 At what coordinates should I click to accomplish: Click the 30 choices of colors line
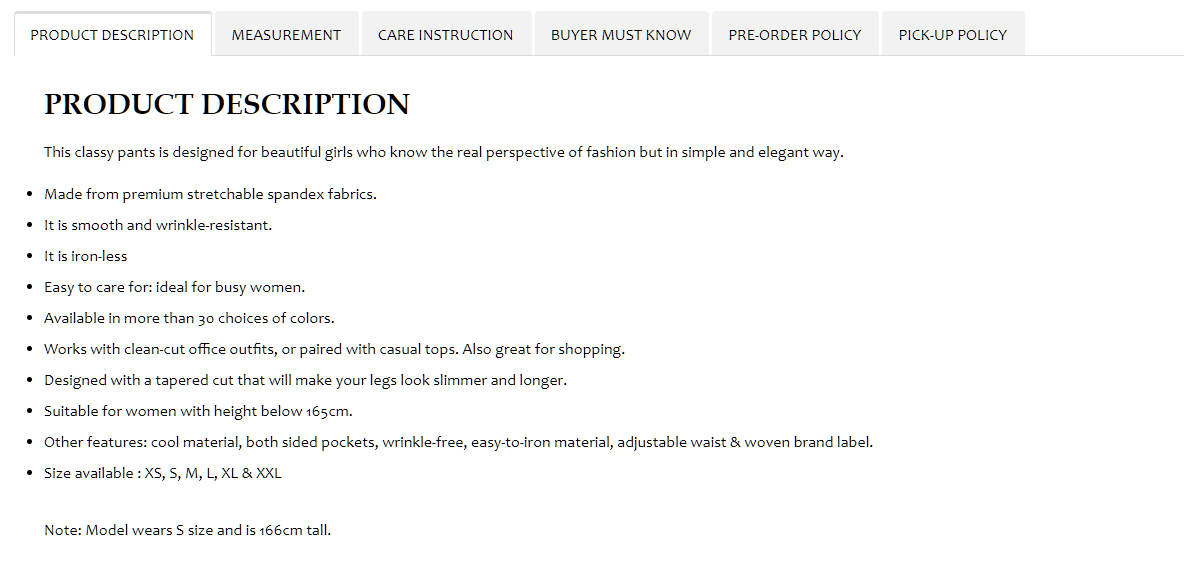(x=190, y=318)
